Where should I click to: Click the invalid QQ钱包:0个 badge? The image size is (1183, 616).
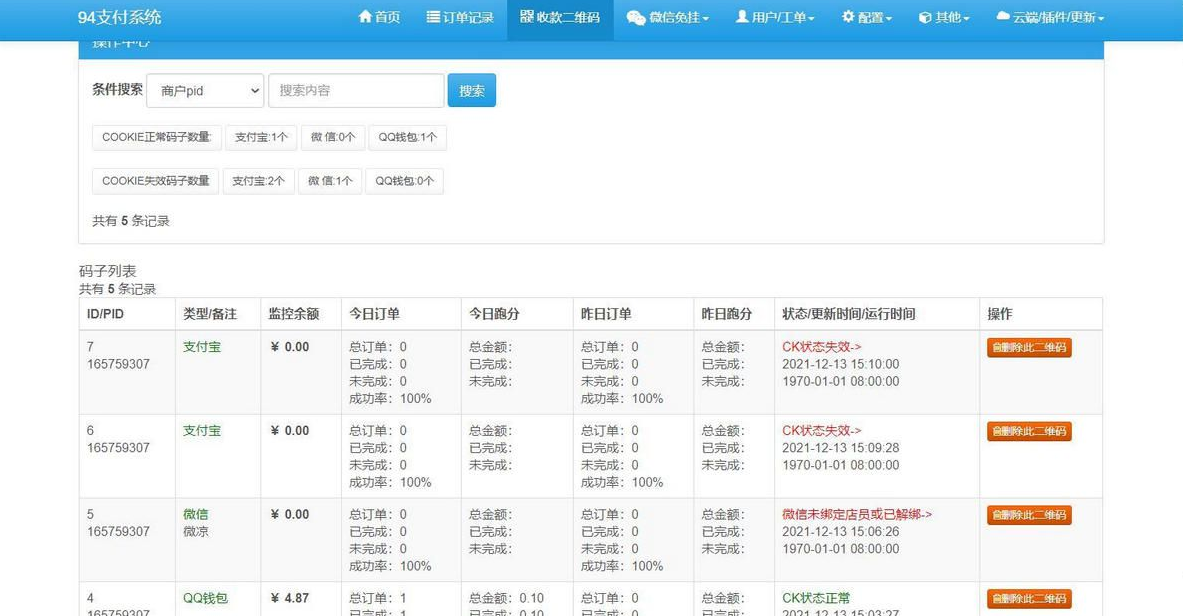tap(404, 181)
